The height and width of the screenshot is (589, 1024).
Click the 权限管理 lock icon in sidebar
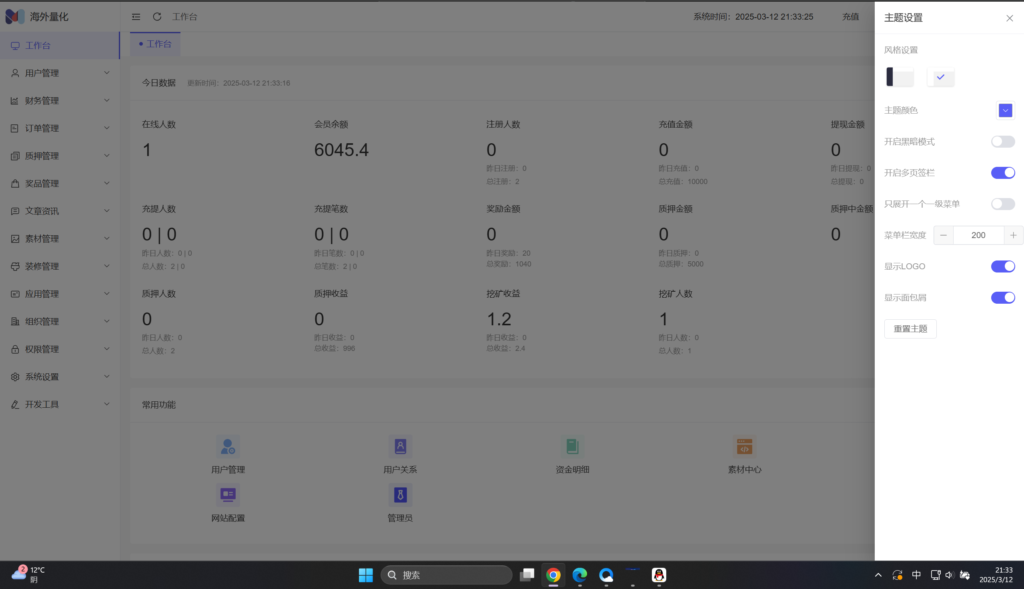tap(15, 349)
